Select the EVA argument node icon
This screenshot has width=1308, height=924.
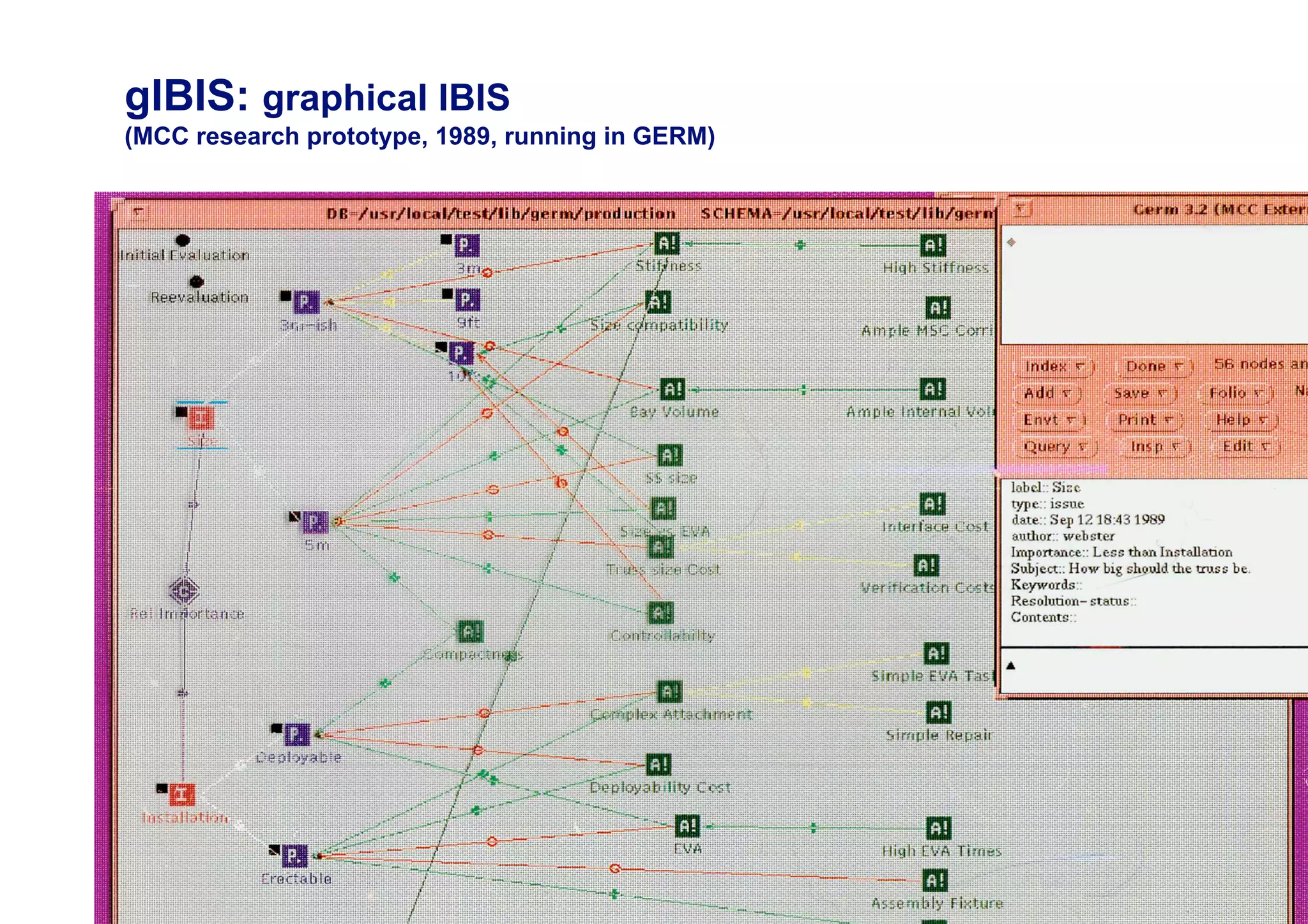pos(688,826)
